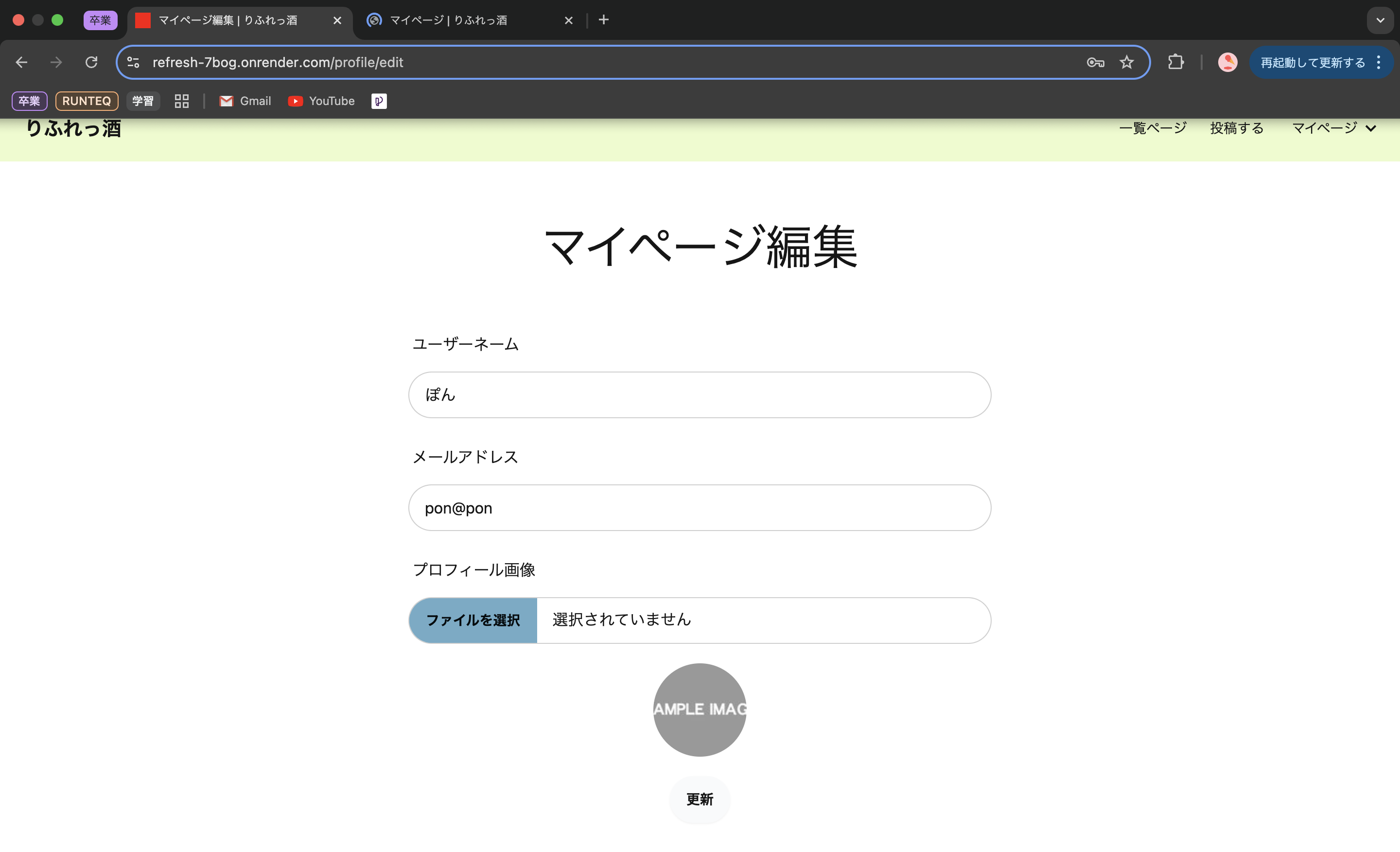
Task: Click the browser back navigation arrow
Action: tap(22, 62)
